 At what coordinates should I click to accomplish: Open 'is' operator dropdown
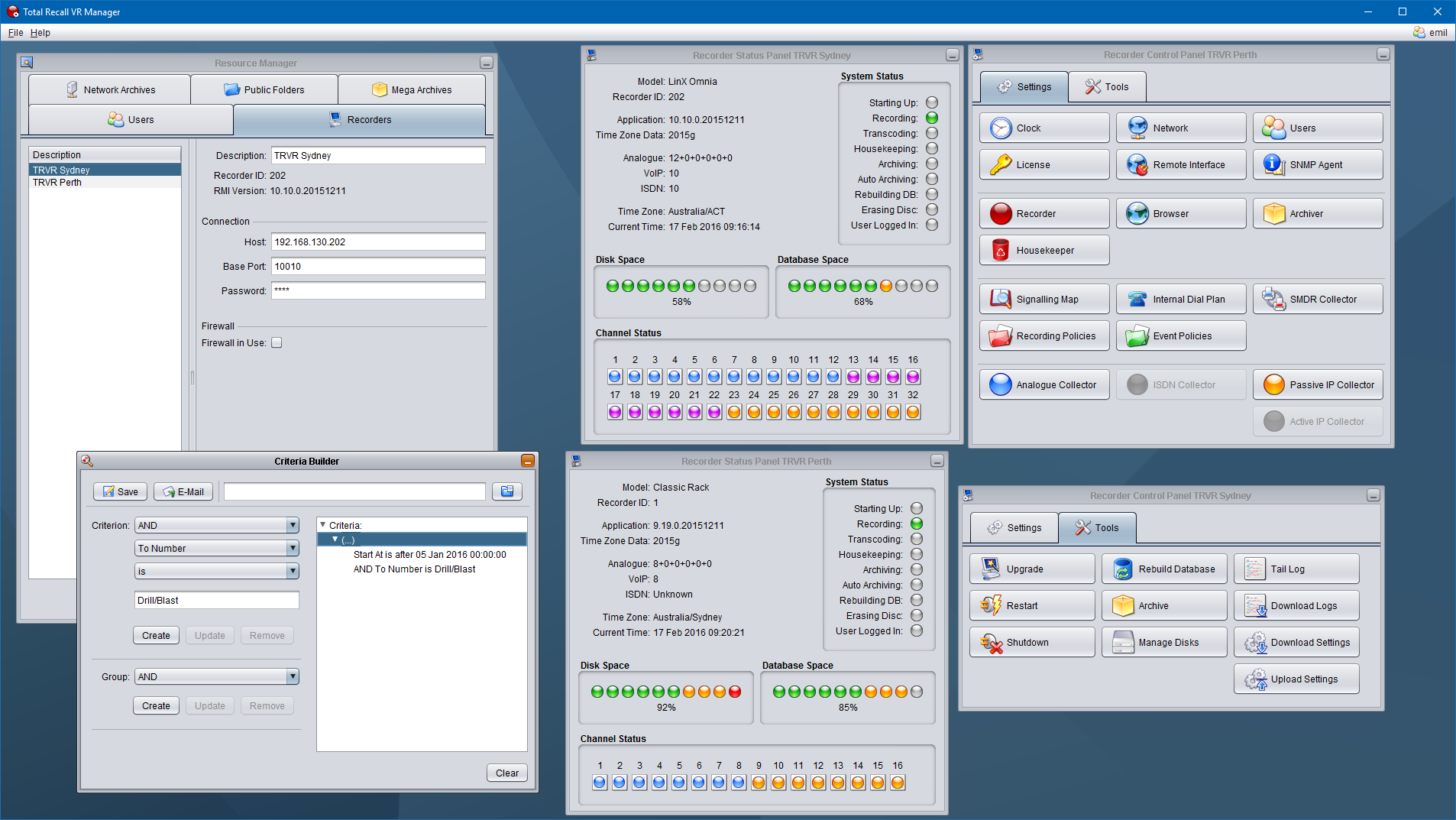coord(217,572)
